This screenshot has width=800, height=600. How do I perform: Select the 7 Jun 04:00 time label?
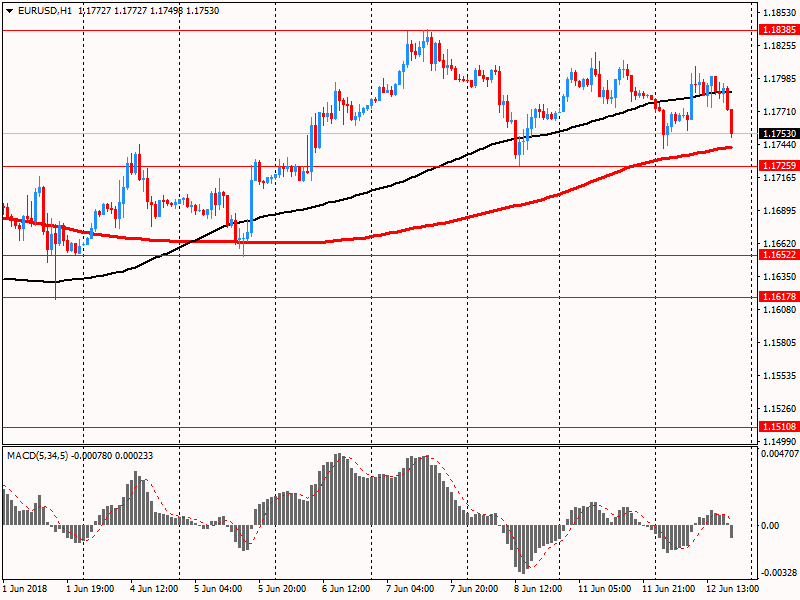410,589
